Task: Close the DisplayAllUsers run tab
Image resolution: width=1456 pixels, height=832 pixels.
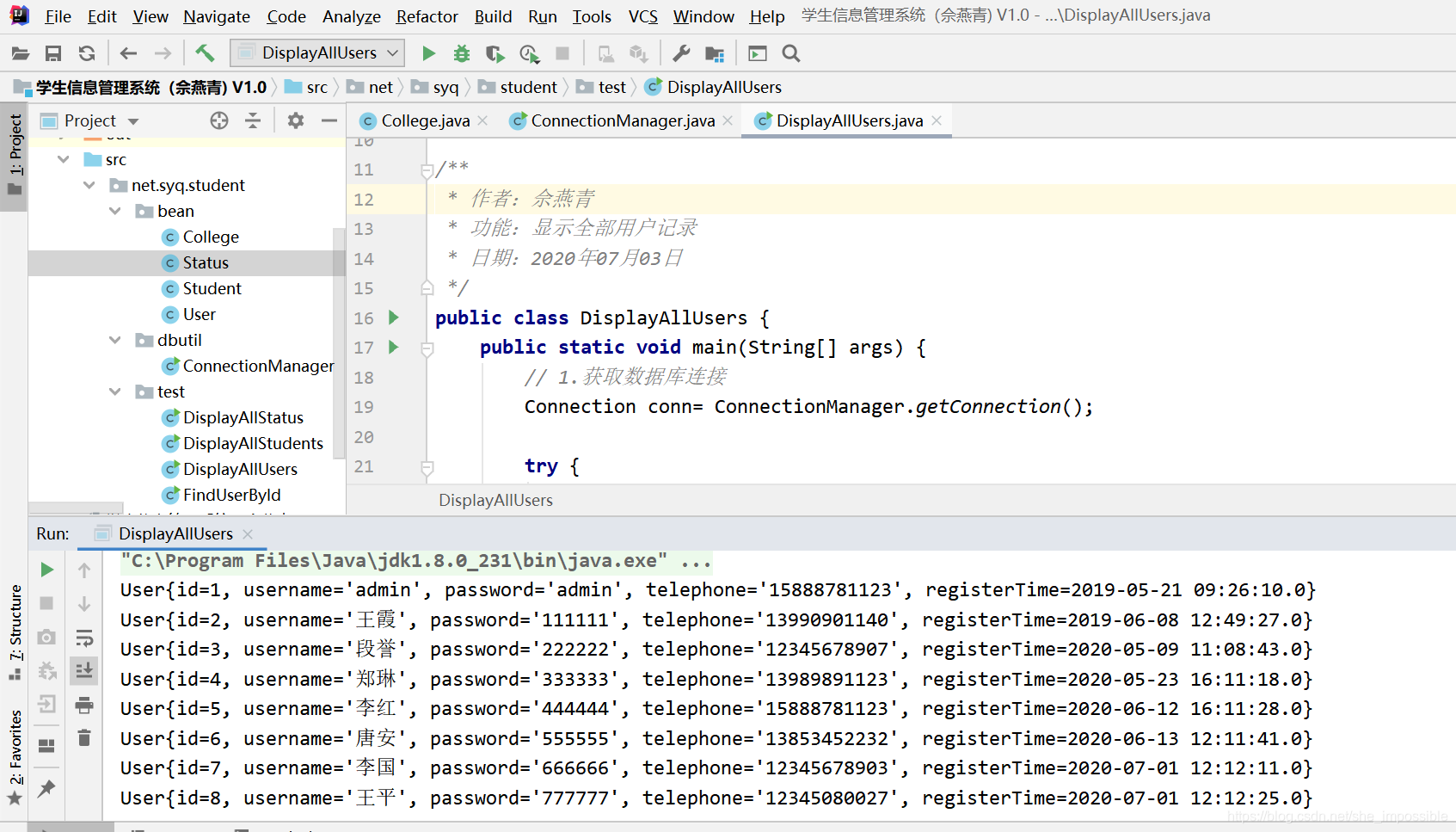Action: pyautogui.click(x=248, y=534)
